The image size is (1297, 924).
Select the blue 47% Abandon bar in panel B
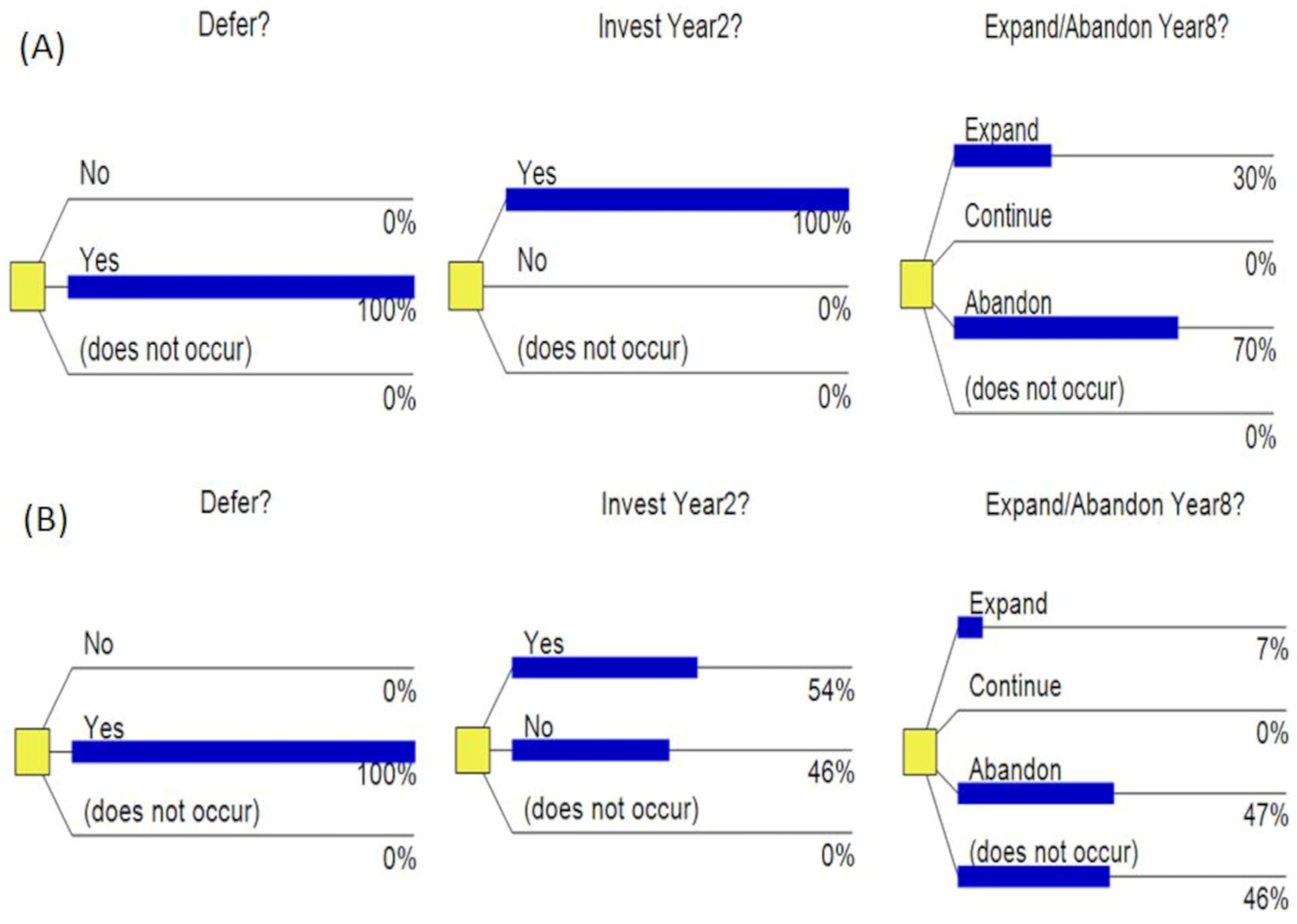tap(1035, 793)
